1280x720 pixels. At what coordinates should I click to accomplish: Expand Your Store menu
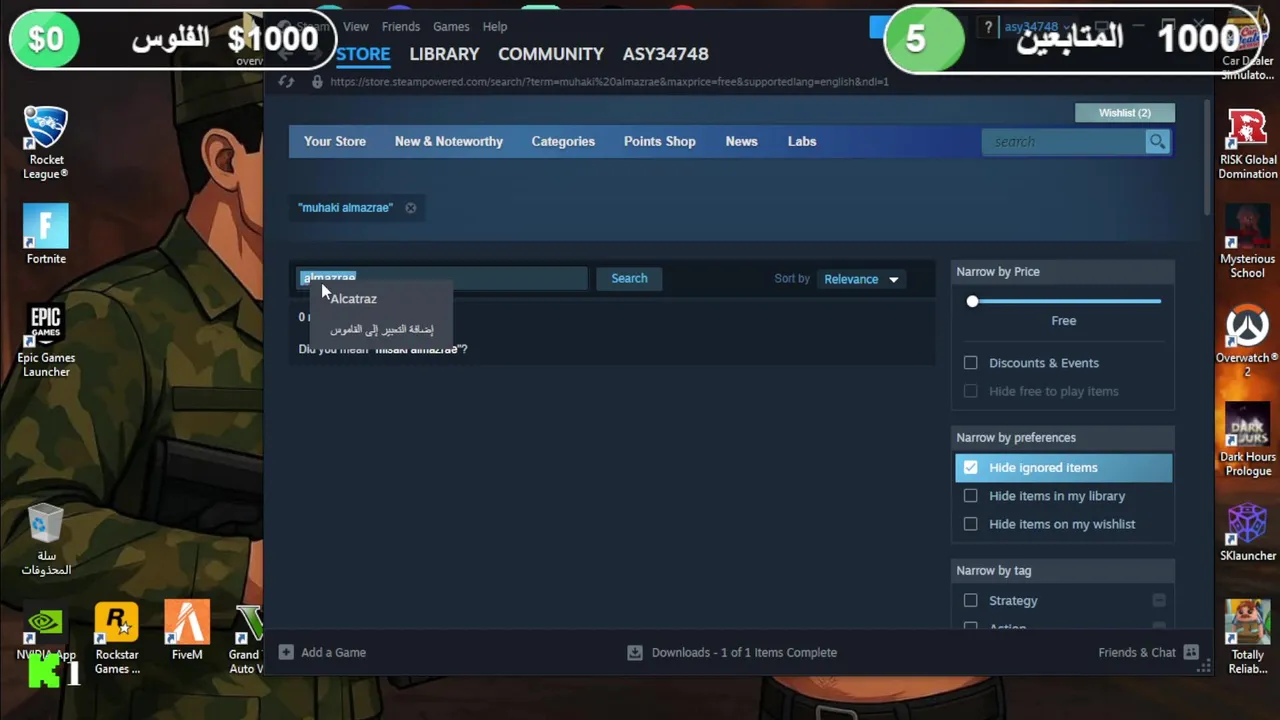335,142
